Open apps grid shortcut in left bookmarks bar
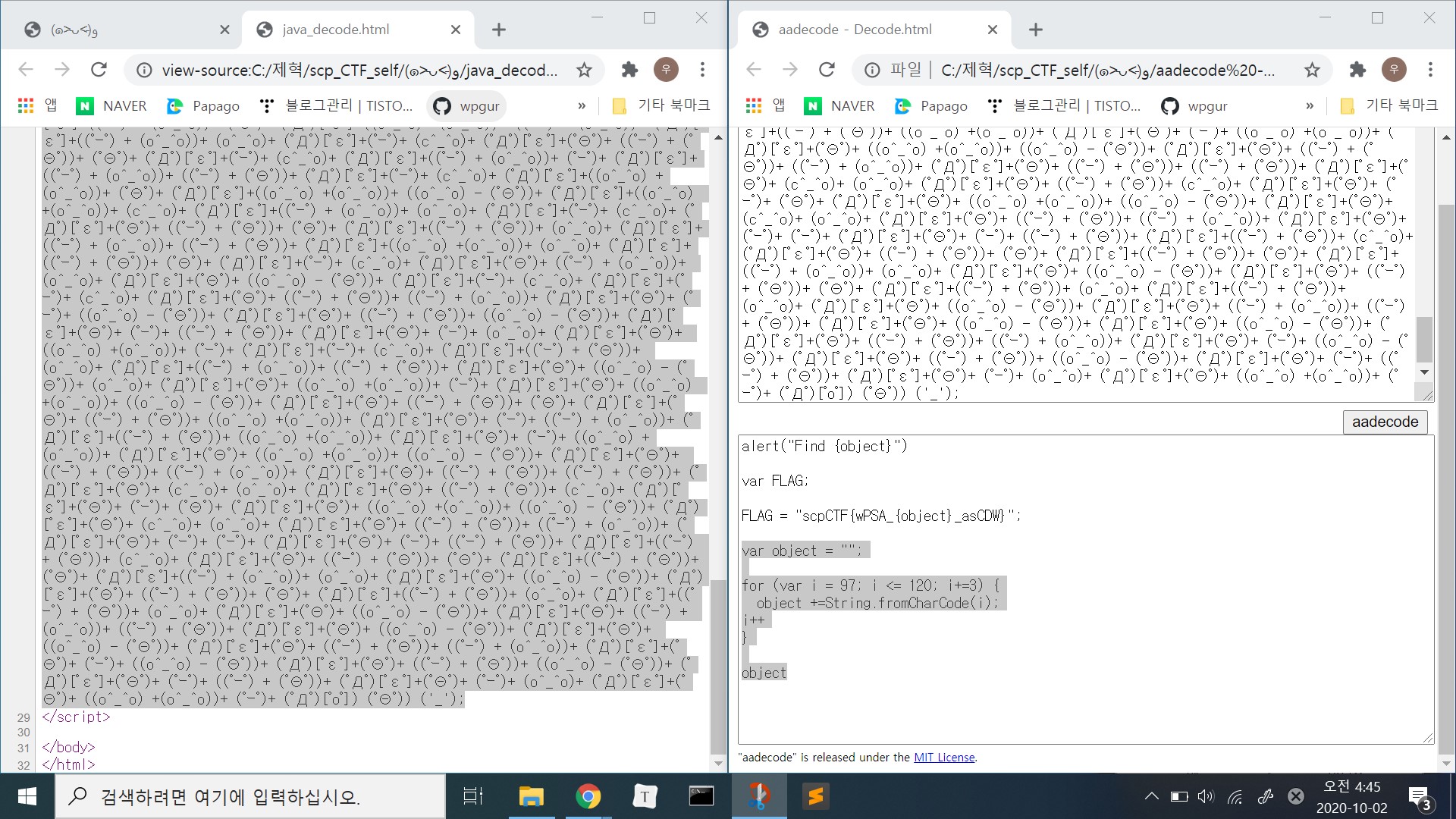The width and height of the screenshot is (1456, 819). click(27, 105)
